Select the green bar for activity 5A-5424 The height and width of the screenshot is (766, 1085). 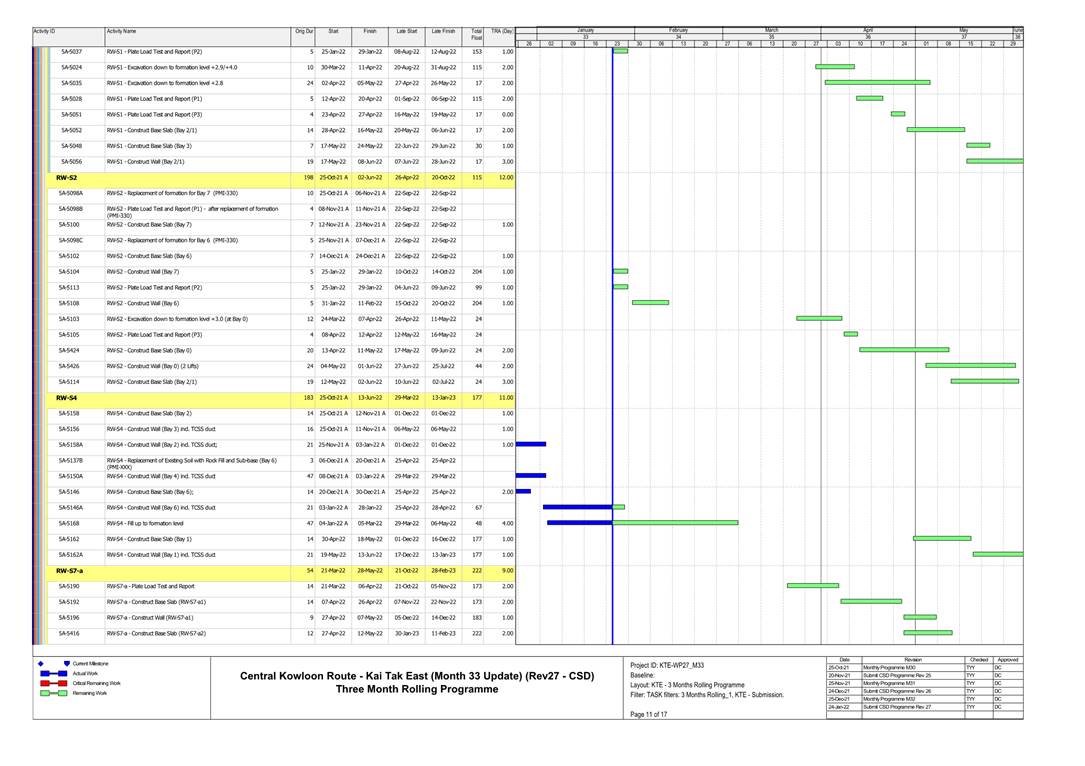pos(904,350)
